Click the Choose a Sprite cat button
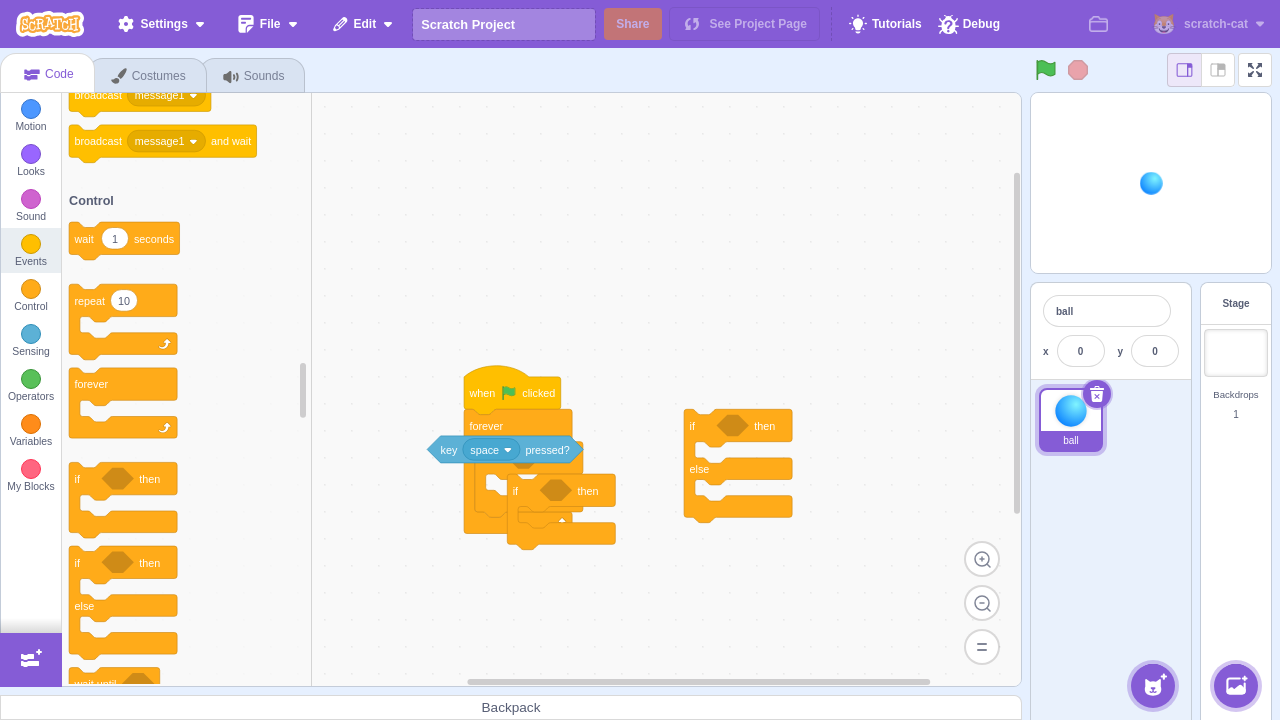This screenshot has width=1280, height=720. 1153,686
